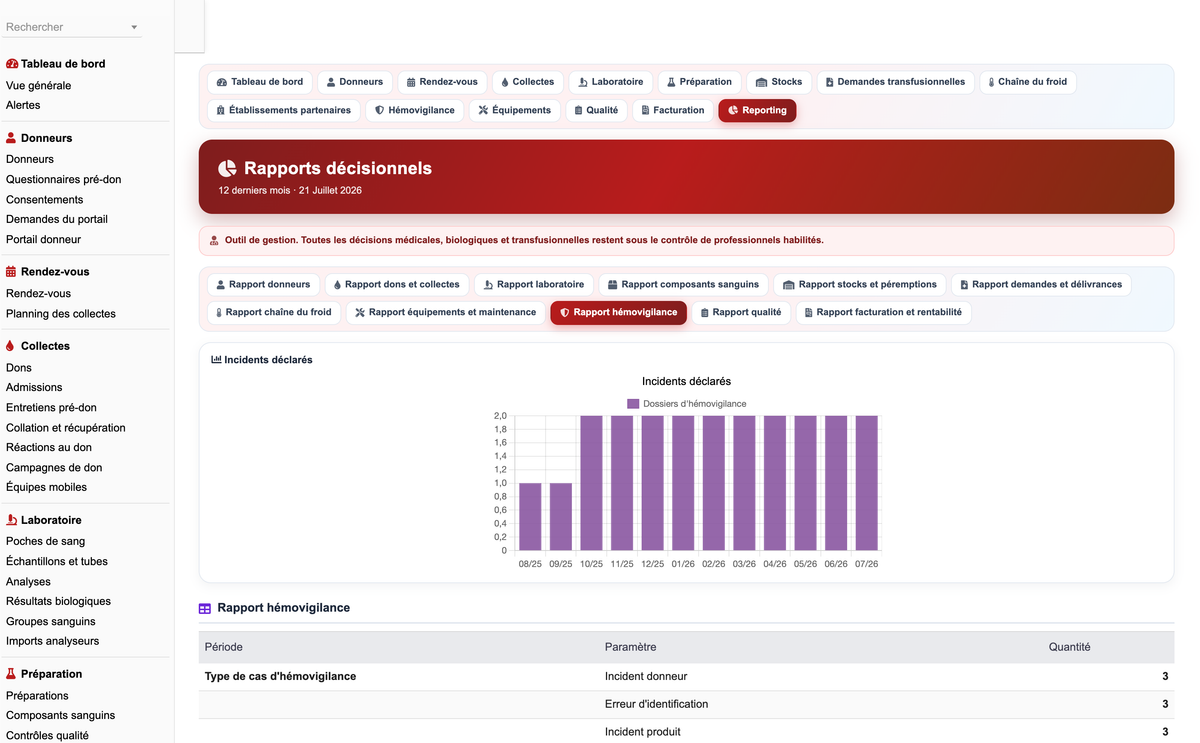Image resolution: width=1200 pixels, height=743 pixels.
Task: Open Échantillons et tubes sidebar link
Action: [x=57, y=562]
